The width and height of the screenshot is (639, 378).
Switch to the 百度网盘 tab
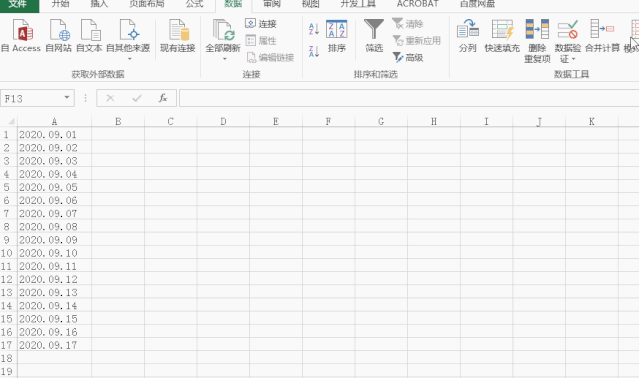coord(477,4)
